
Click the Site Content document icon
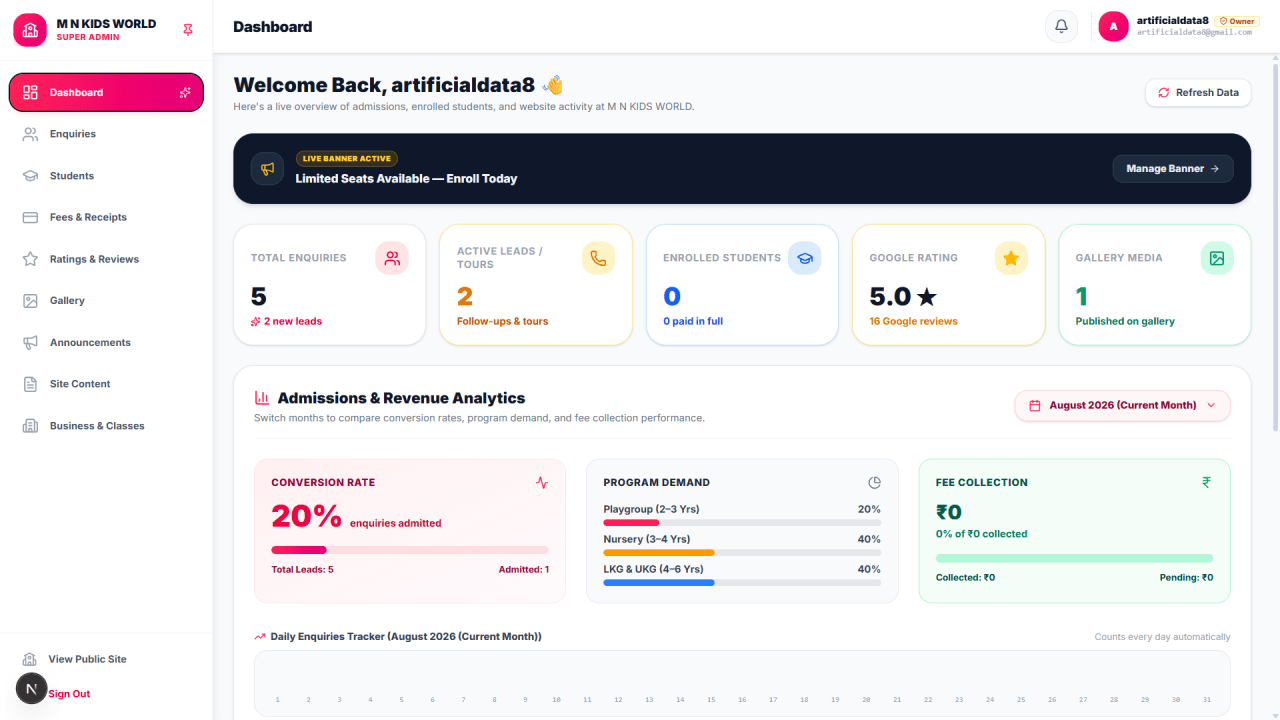(x=30, y=384)
